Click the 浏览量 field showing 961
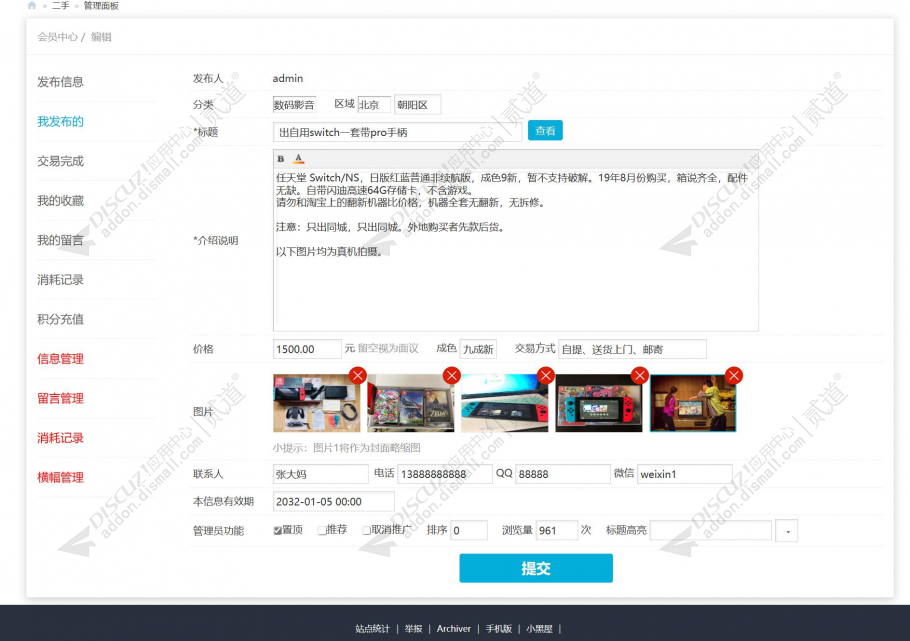910x641 pixels. click(557, 530)
